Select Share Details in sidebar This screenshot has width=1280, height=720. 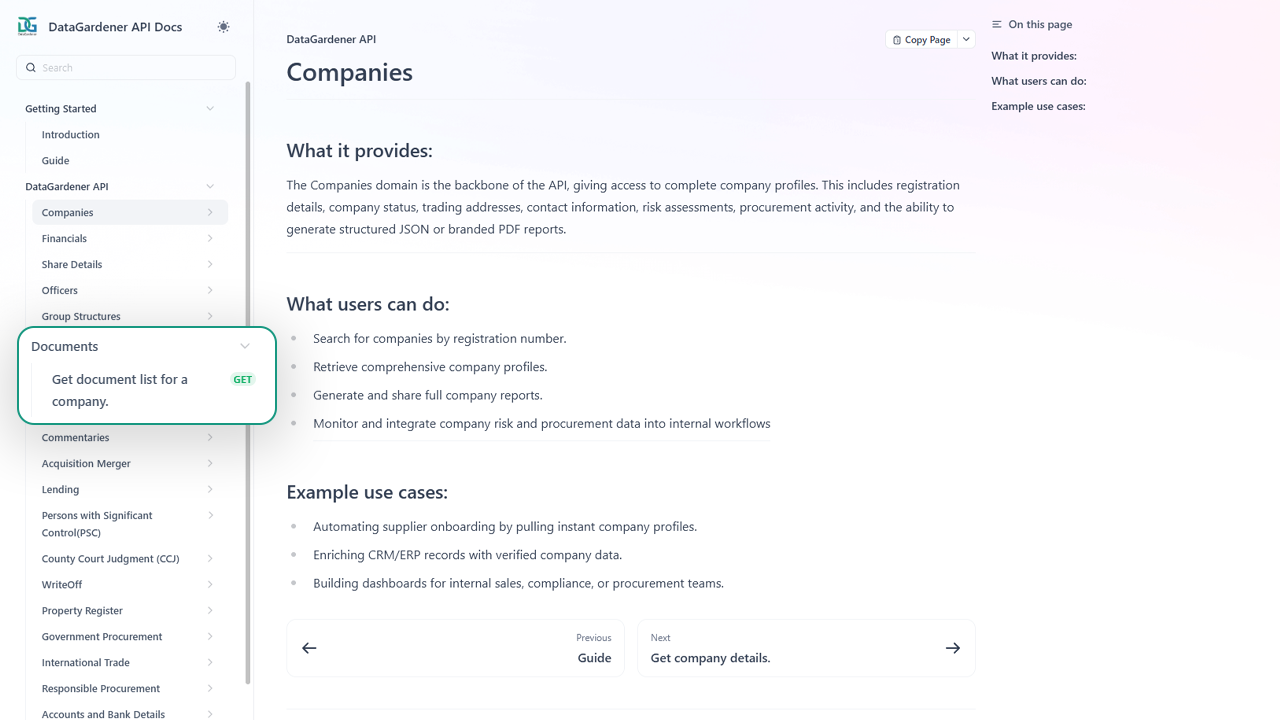72,265
